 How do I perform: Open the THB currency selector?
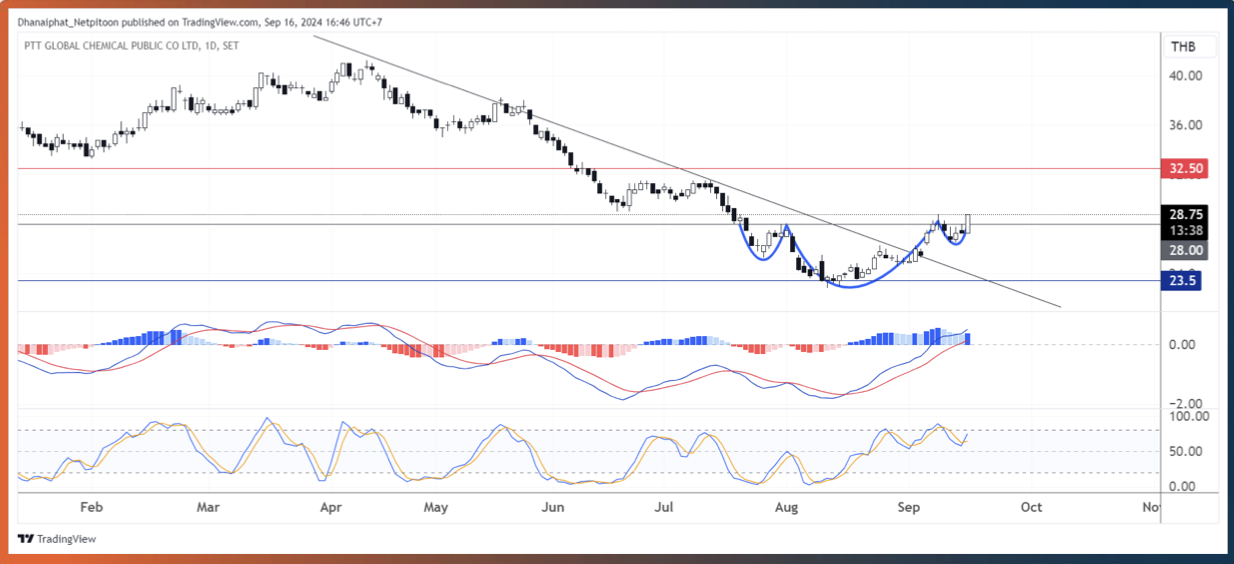pos(1192,46)
